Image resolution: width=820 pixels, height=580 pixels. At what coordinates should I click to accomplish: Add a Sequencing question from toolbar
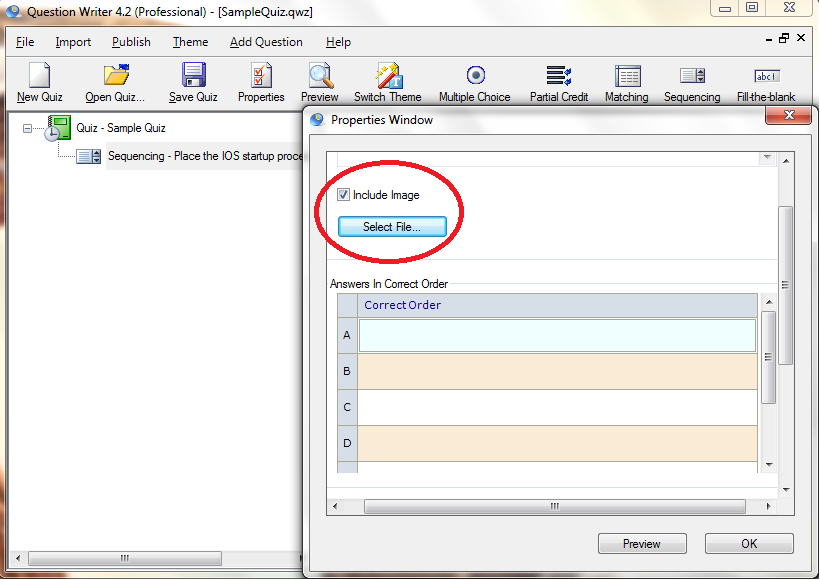[692, 76]
